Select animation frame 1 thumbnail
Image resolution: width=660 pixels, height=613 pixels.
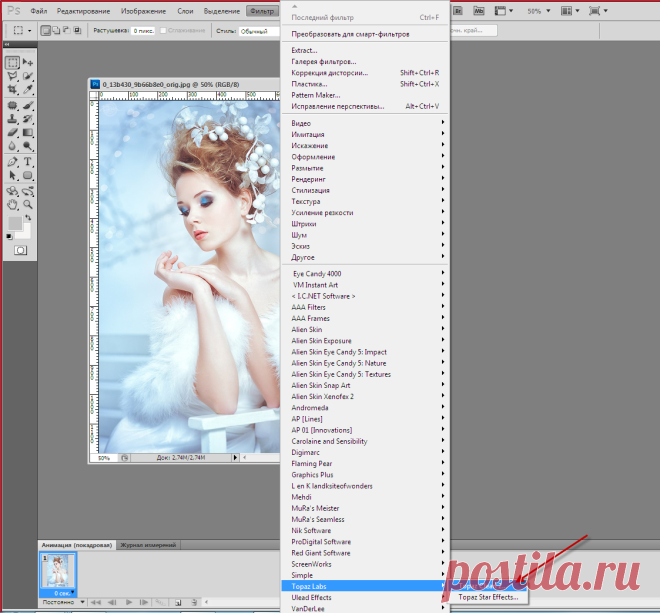pyautogui.click(x=58, y=571)
